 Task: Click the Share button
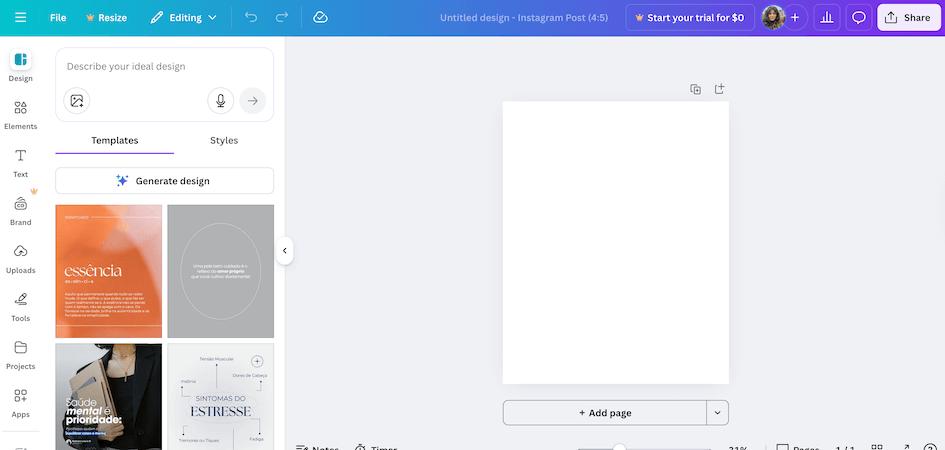coord(909,17)
